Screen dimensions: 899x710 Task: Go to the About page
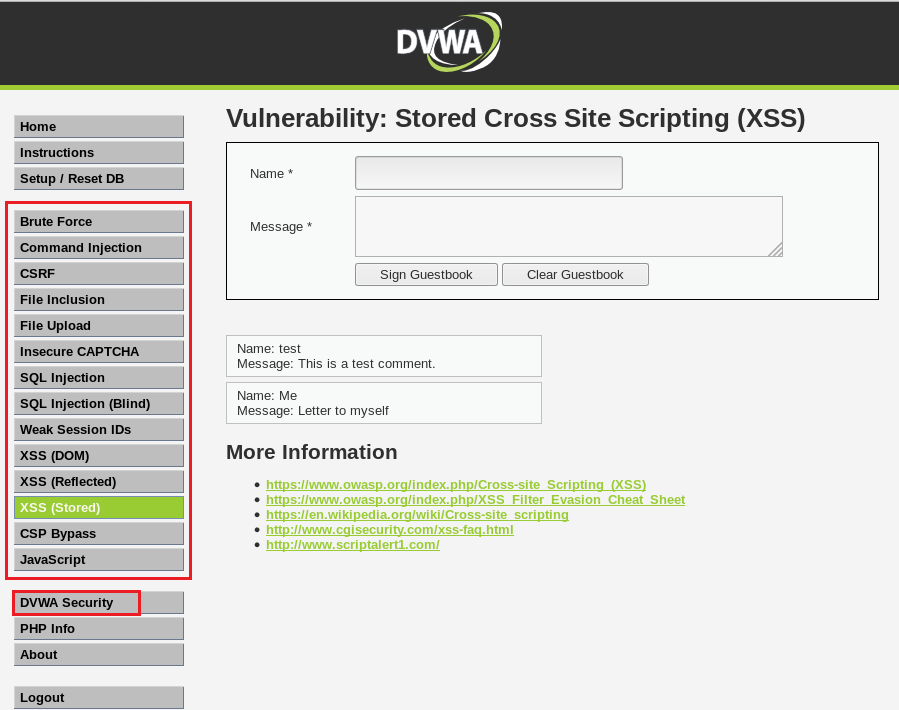click(x=99, y=654)
